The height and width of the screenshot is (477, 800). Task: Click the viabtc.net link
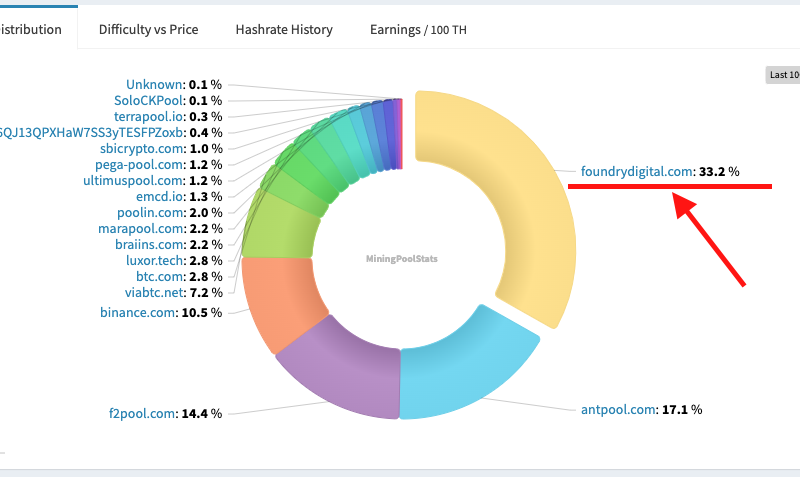pyautogui.click(x=154, y=293)
